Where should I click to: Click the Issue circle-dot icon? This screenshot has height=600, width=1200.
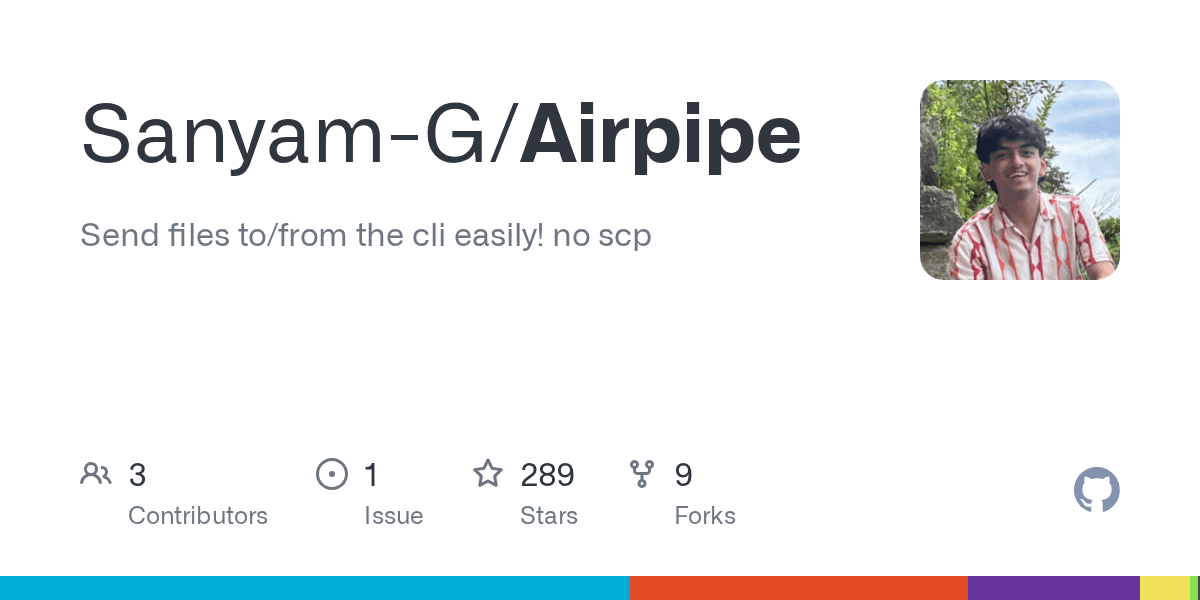(332, 474)
